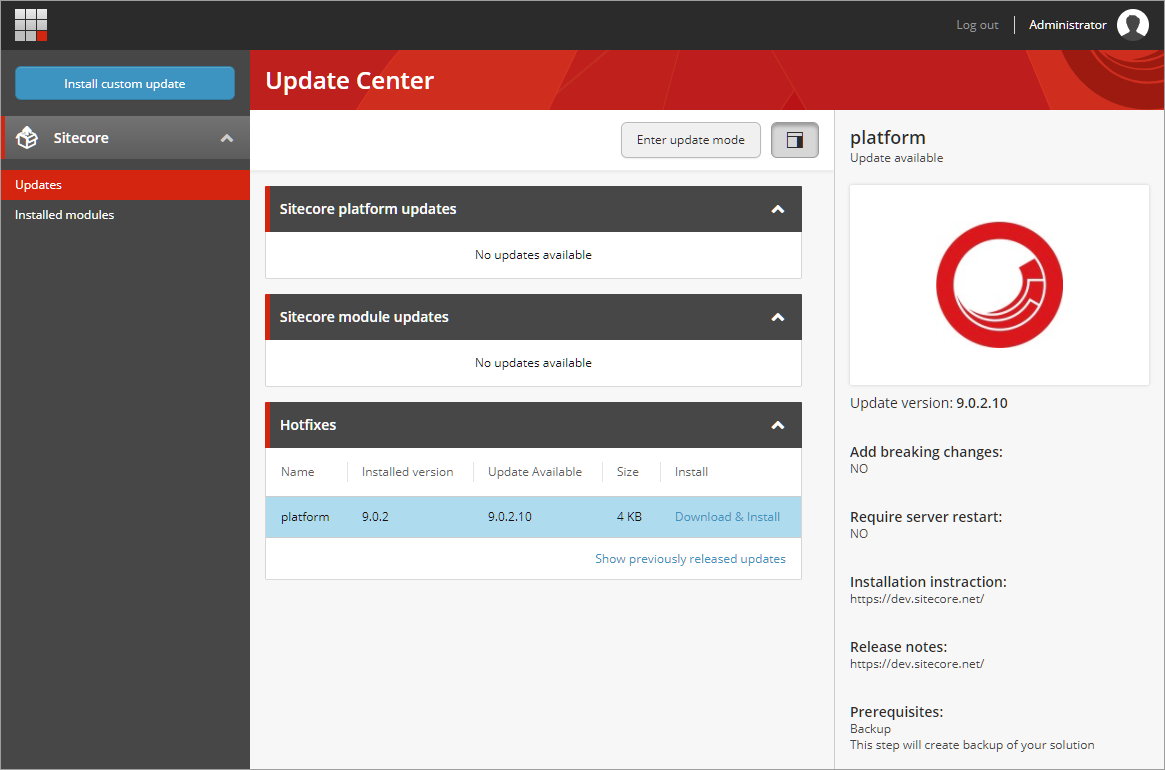The height and width of the screenshot is (770, 1165).
Task: Click the update available 9.0.2.10 cell
Action: point(510,517)
